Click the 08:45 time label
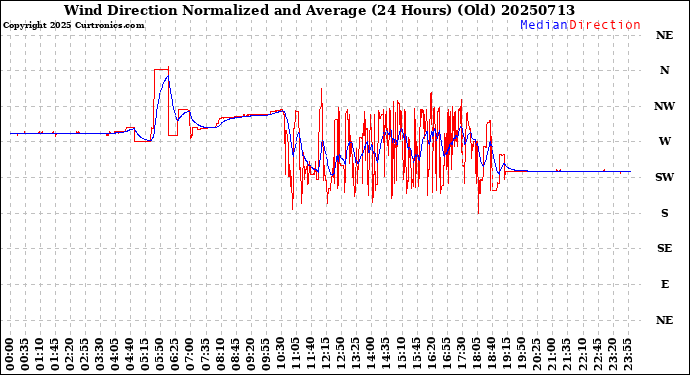Screen dimensions: 690x375 click(235, 354)
